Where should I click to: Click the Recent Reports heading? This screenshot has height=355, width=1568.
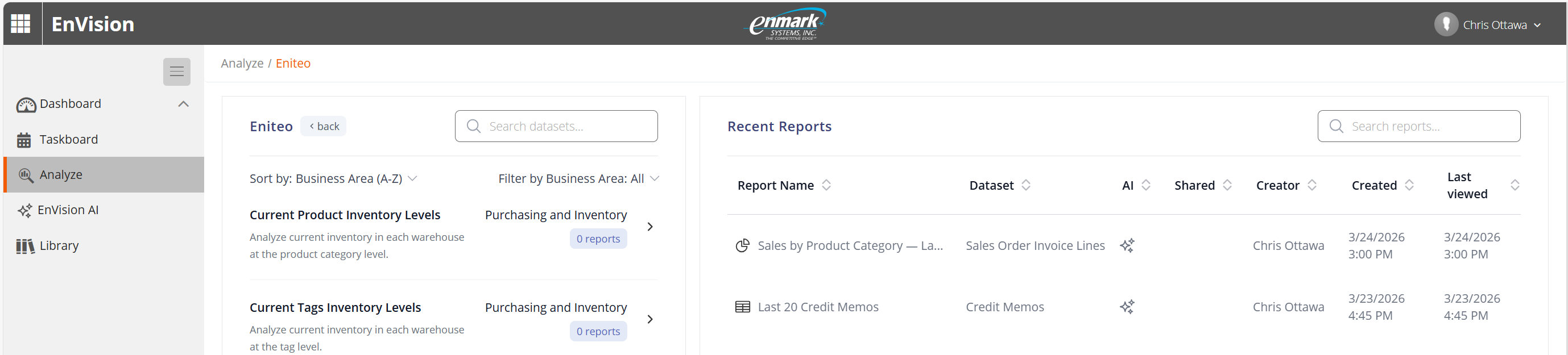tap(779, 127)
